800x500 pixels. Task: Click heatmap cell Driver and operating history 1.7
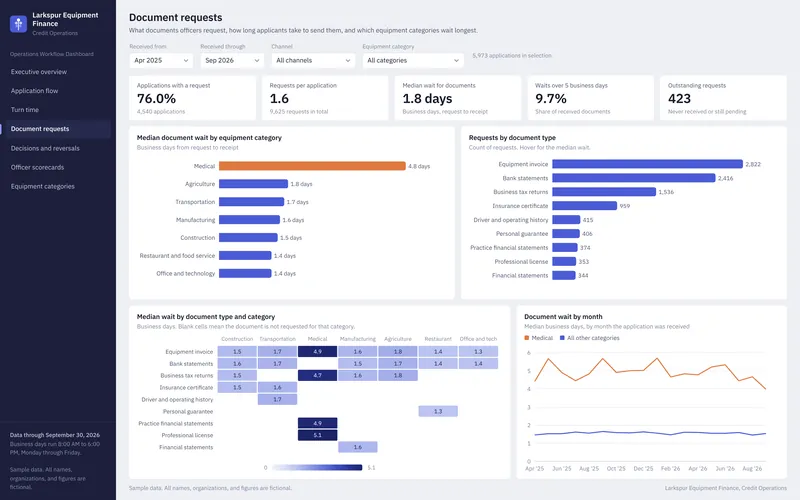click(278, 399)
